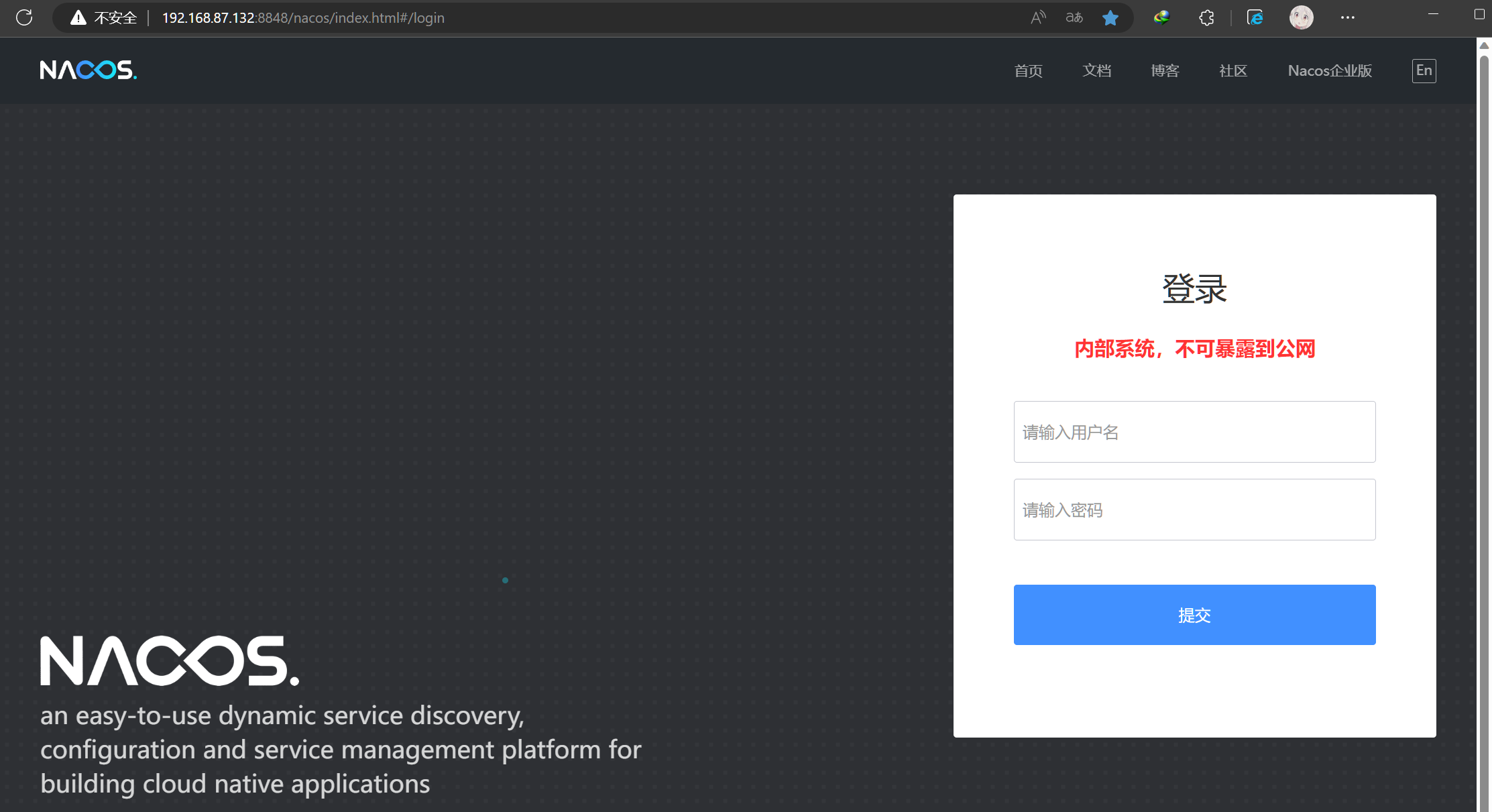The height and width of the screenshot is (812, 1492).
Task: Minimize the browser window
Action: click(x=1433, y=14)
